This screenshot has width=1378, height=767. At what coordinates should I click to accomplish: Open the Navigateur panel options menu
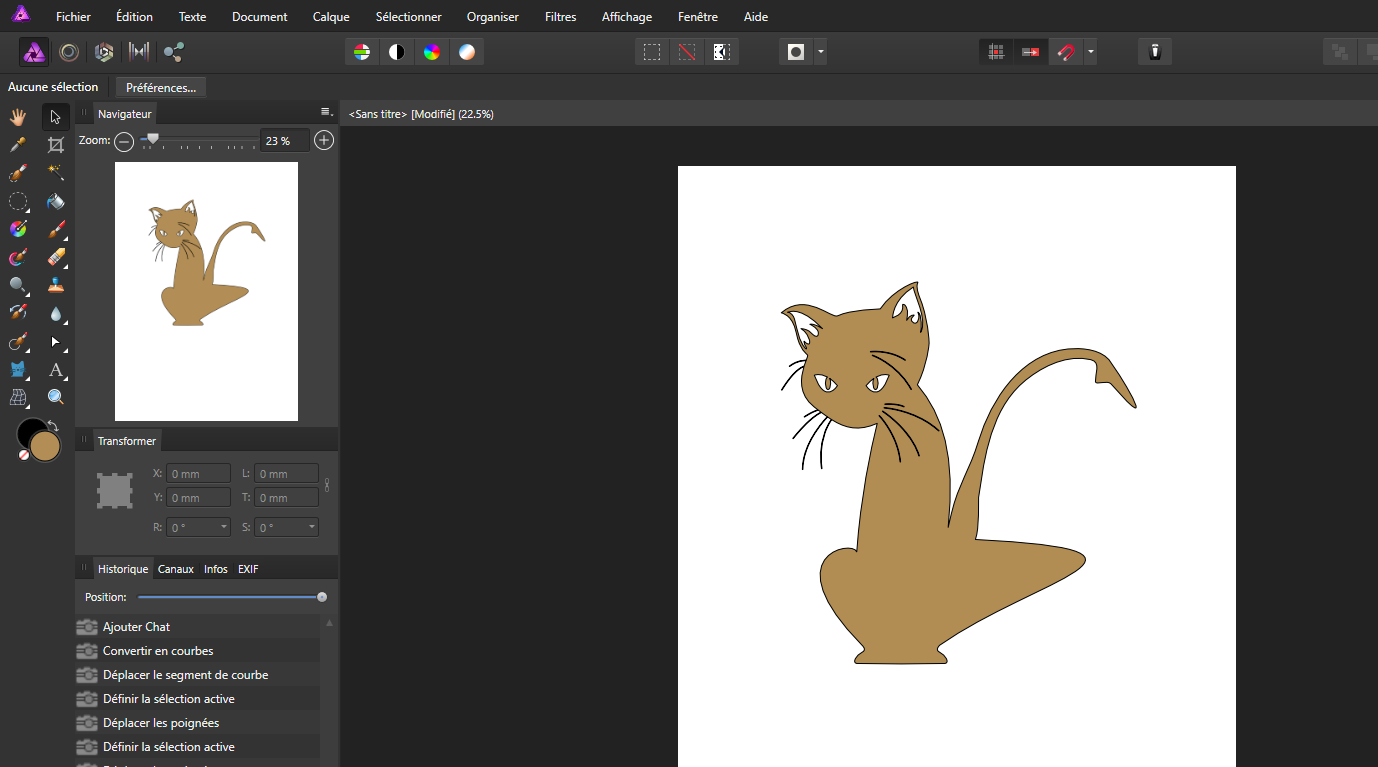coord(325,112)
